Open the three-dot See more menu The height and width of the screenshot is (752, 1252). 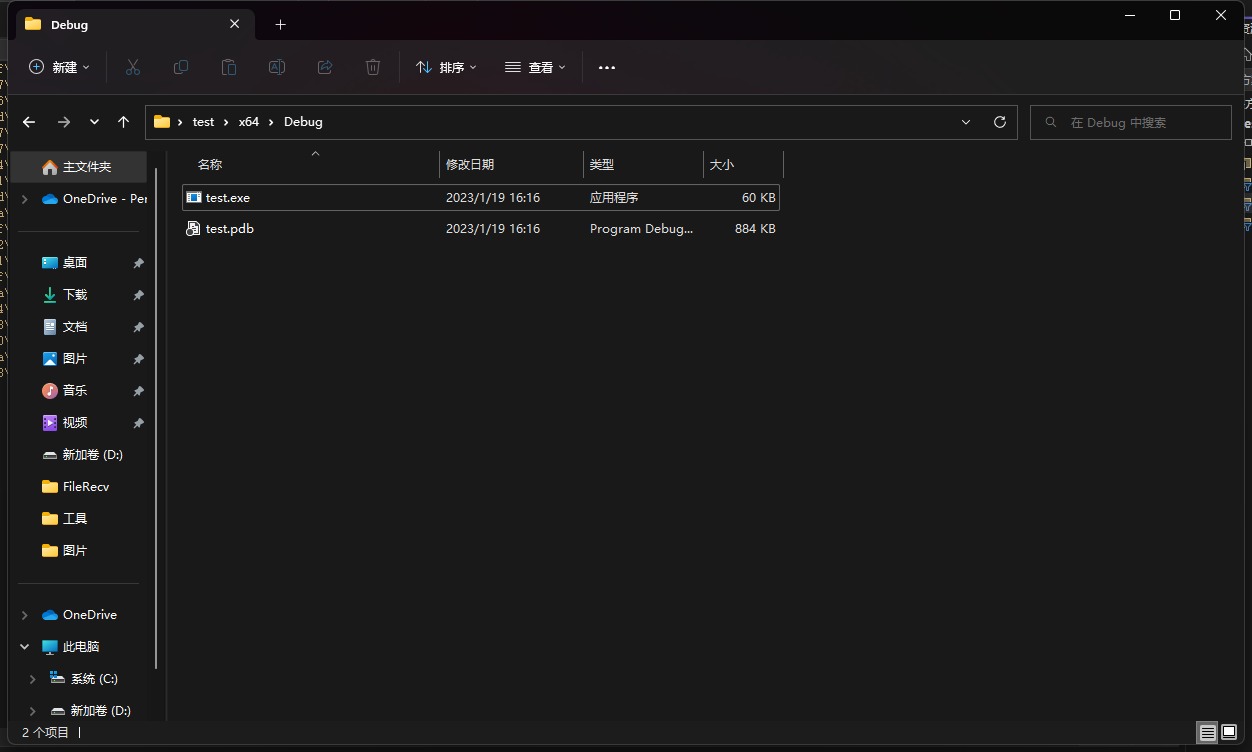pos(607,67)
